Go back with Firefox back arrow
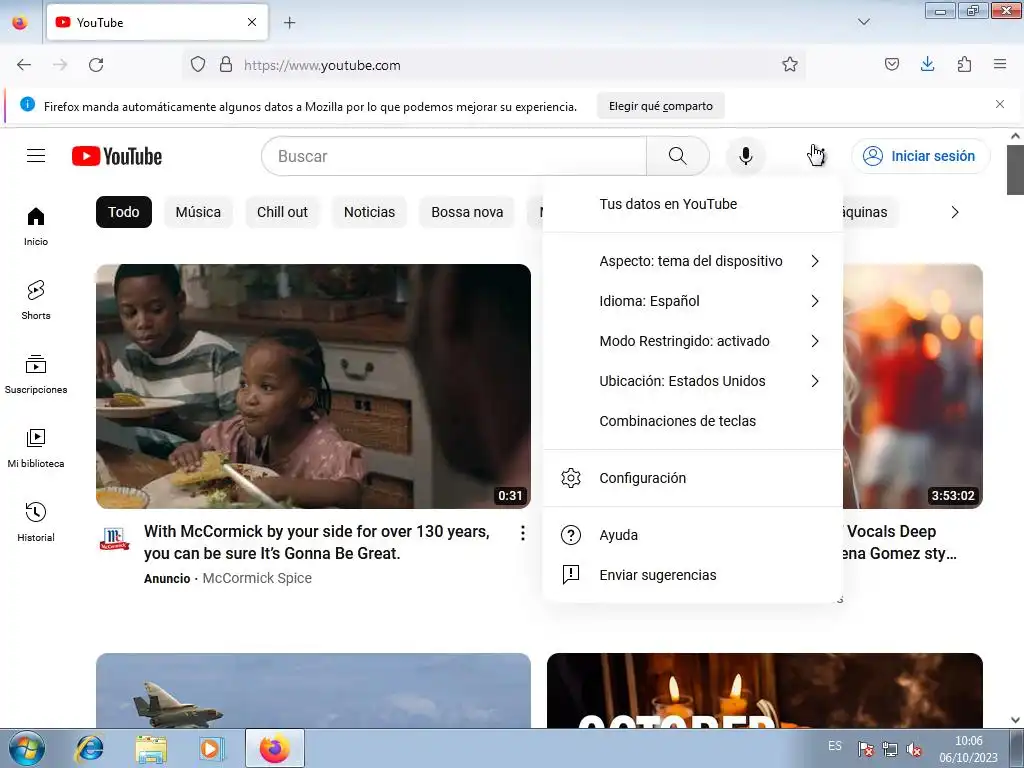 click(24, 65)
